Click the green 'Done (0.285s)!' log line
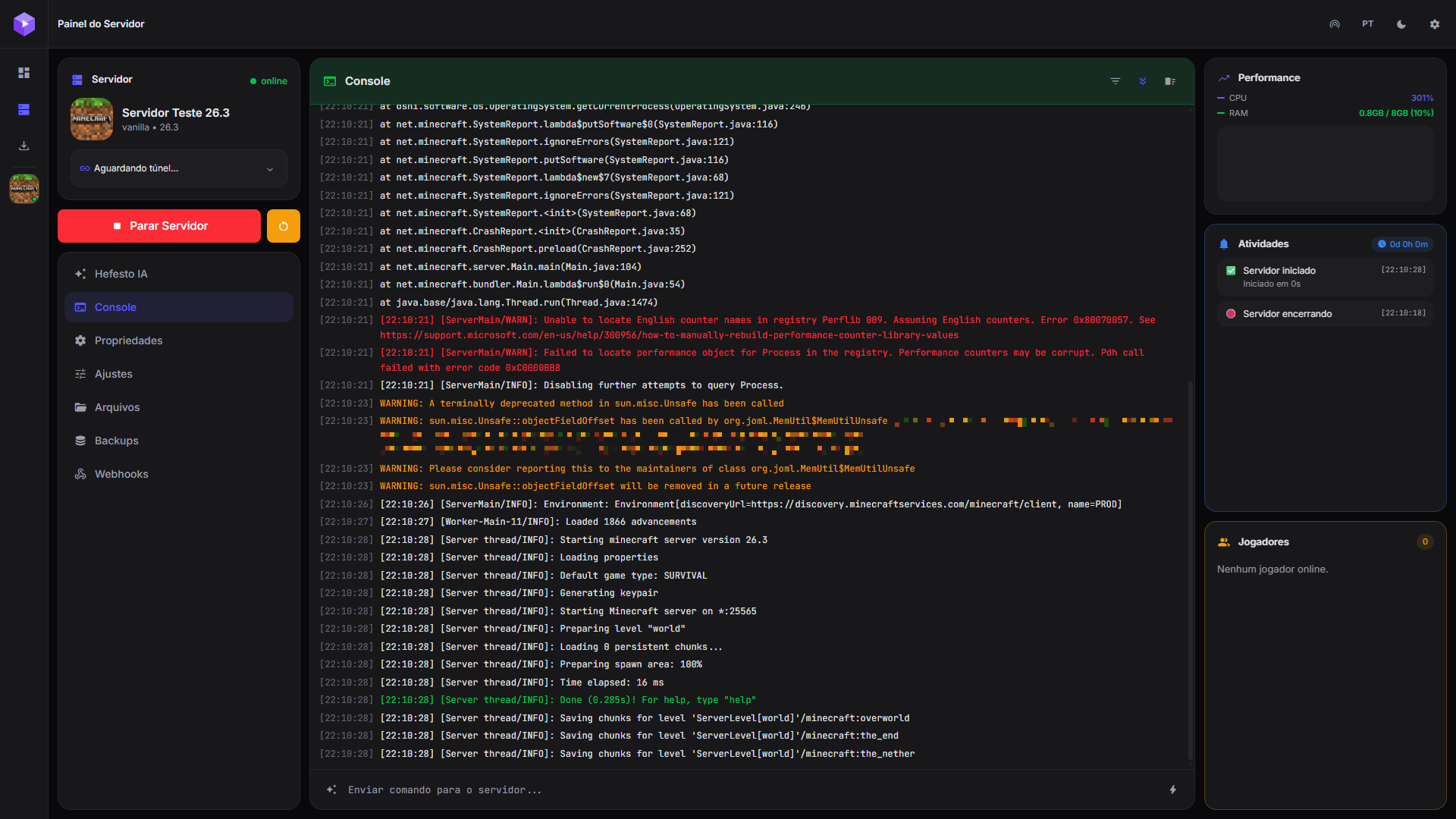 [x=568, y=700]
